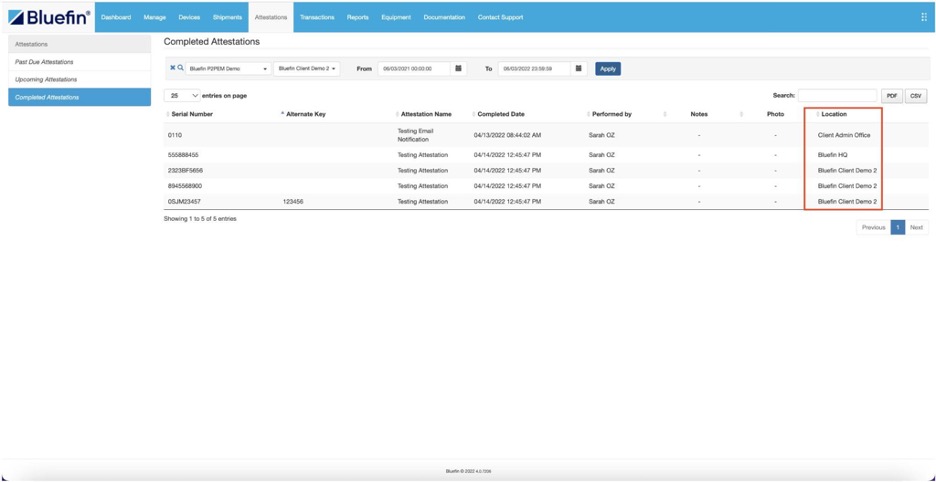Click the Showing 1 to 5 of 5 entries text
Viewport: 936px width, 482px height.
(200, 219)
